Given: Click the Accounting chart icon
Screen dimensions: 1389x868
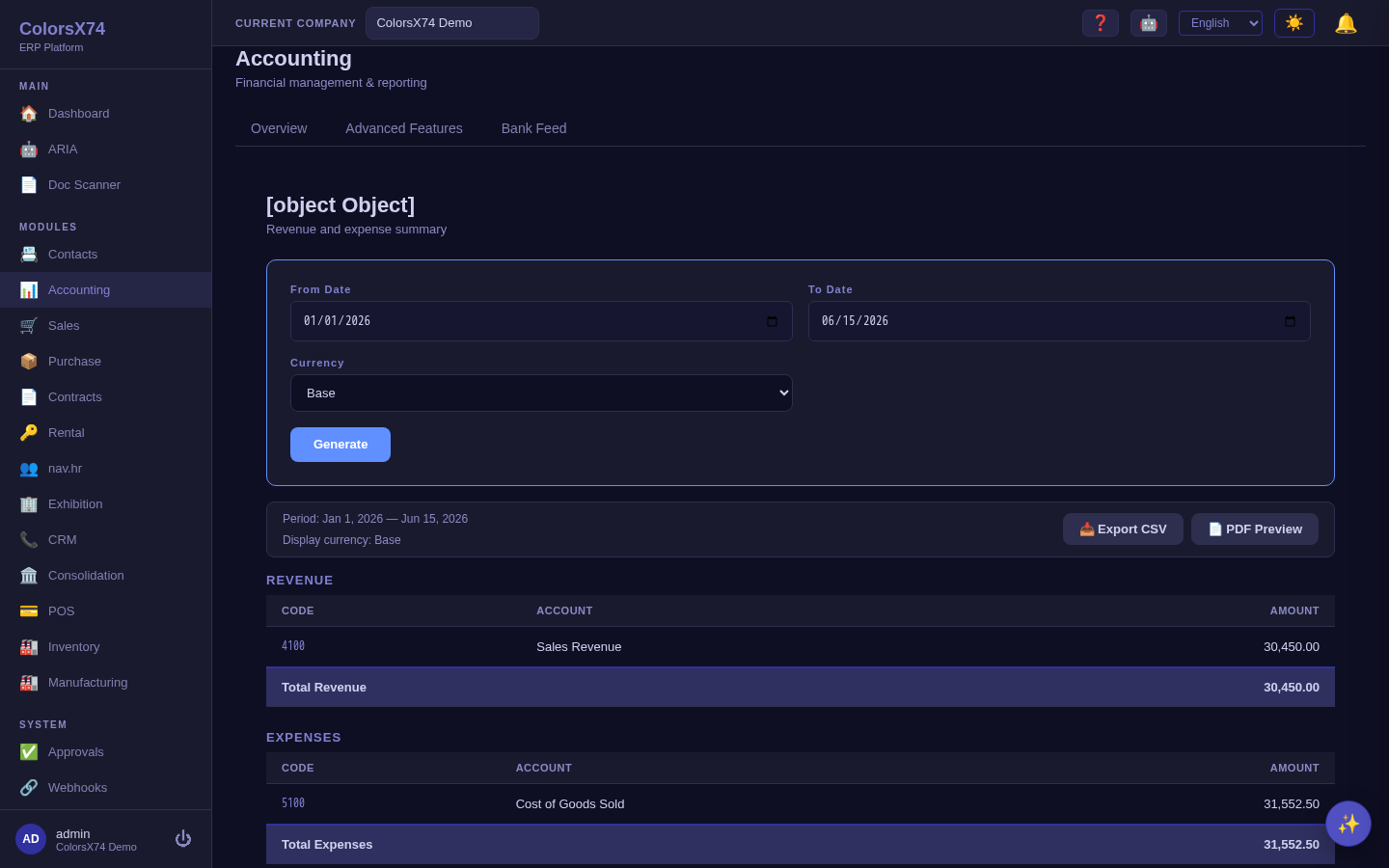Looking at the screenshot, I should [29, 290].
